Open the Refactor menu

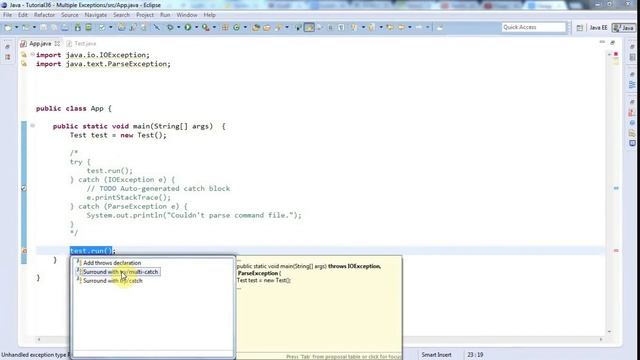click(x=44, y=15)
